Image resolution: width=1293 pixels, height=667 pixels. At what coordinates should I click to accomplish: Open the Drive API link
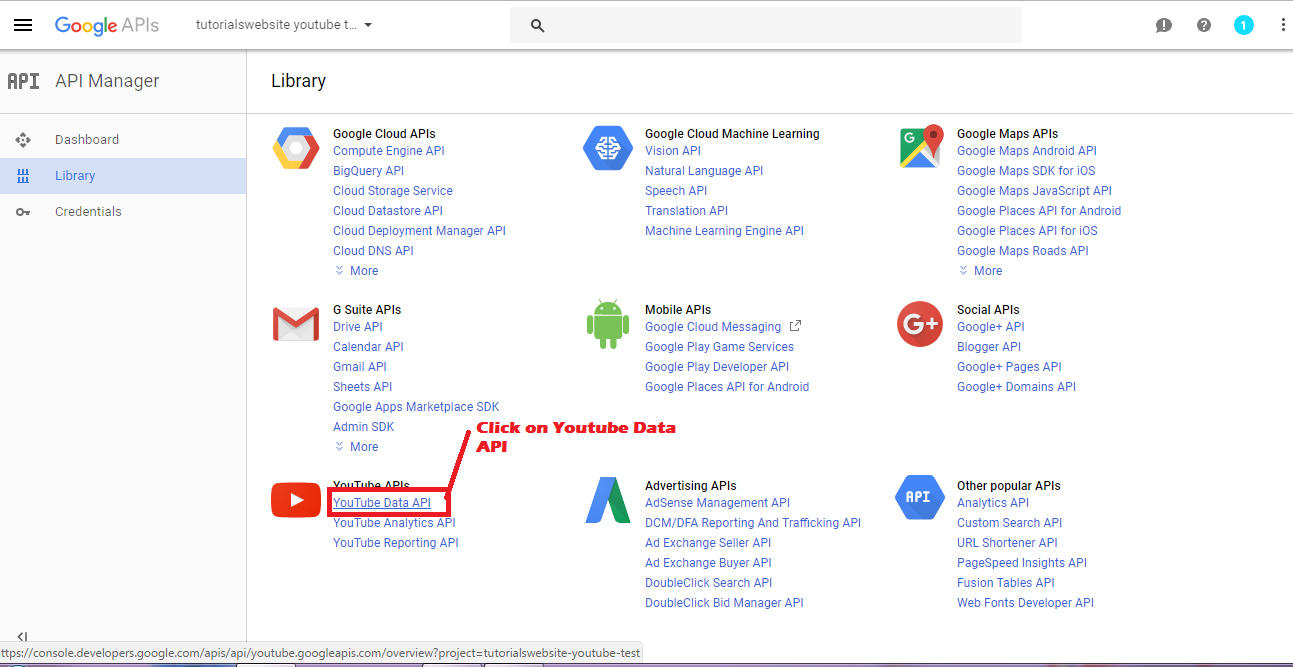tap(358, 327)
